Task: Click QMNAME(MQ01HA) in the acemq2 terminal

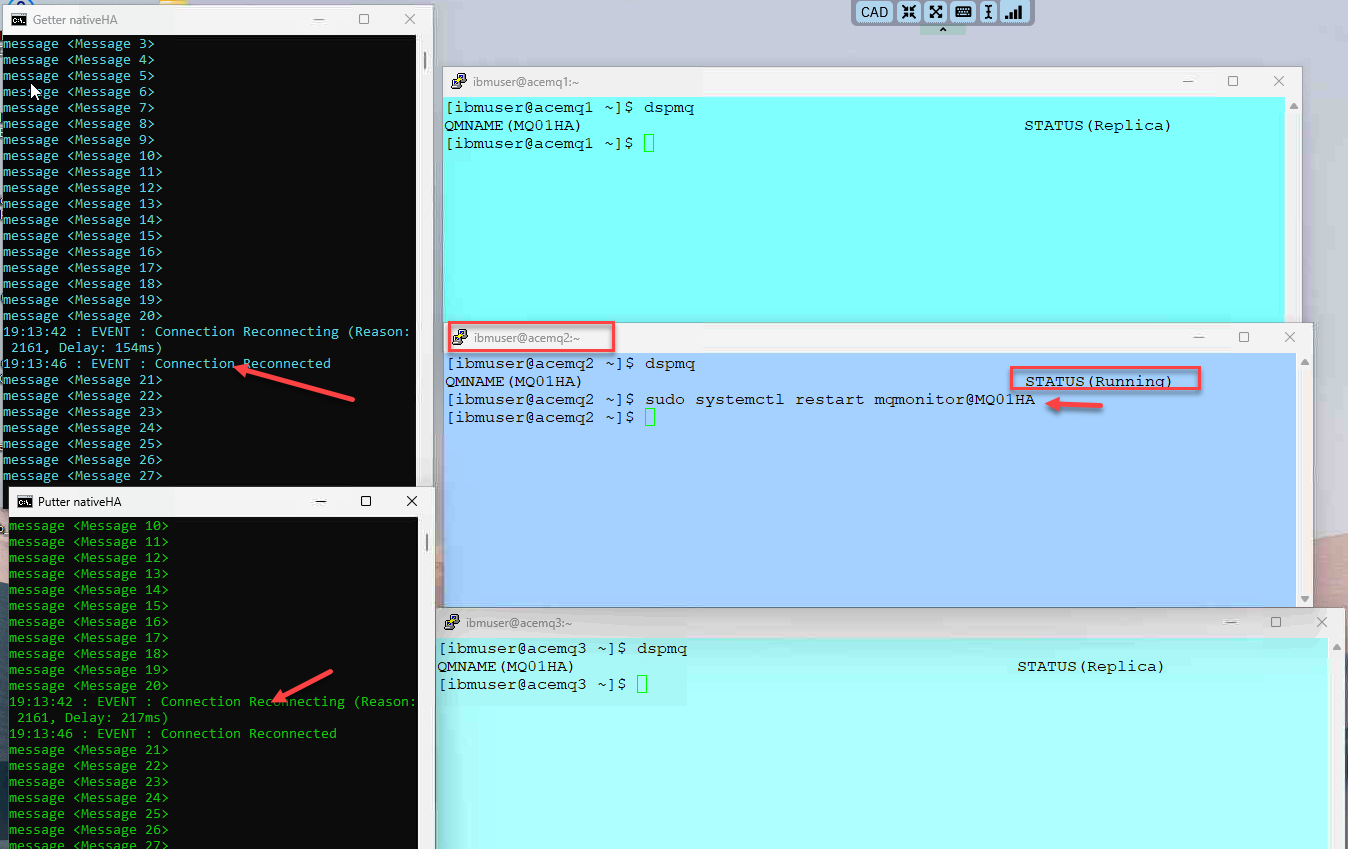Action: pos(514,381)
